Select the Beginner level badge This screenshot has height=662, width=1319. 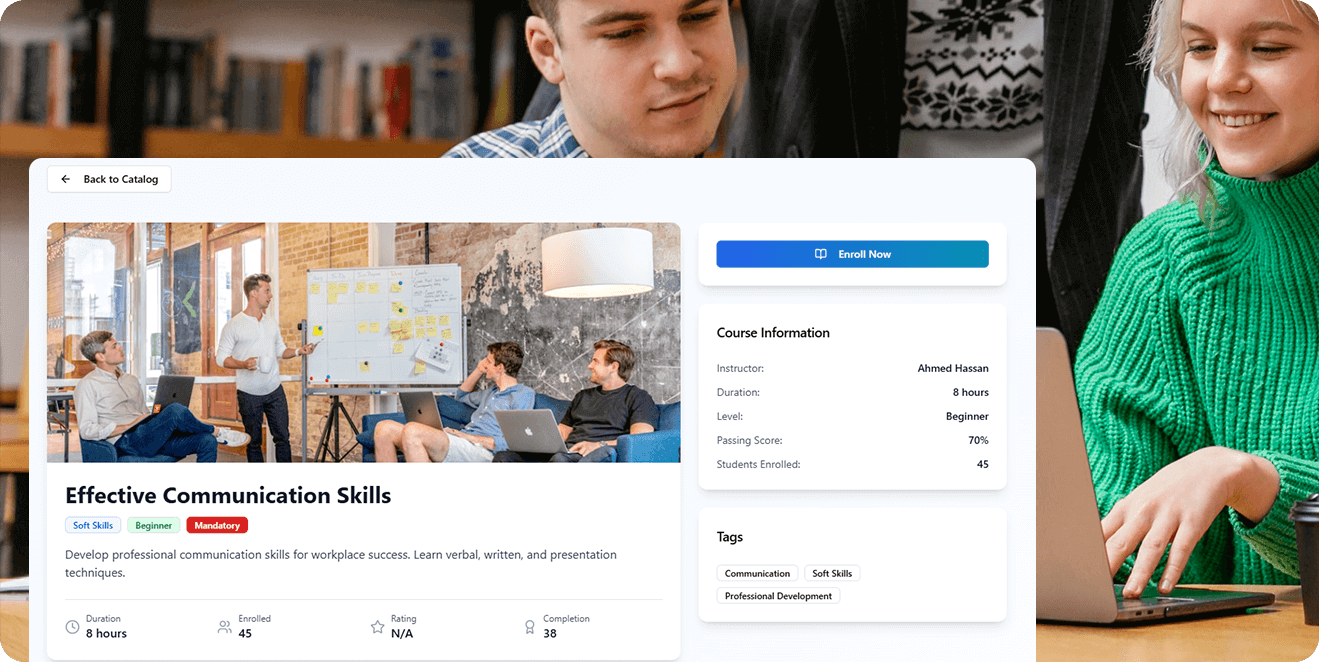point(154,525)
